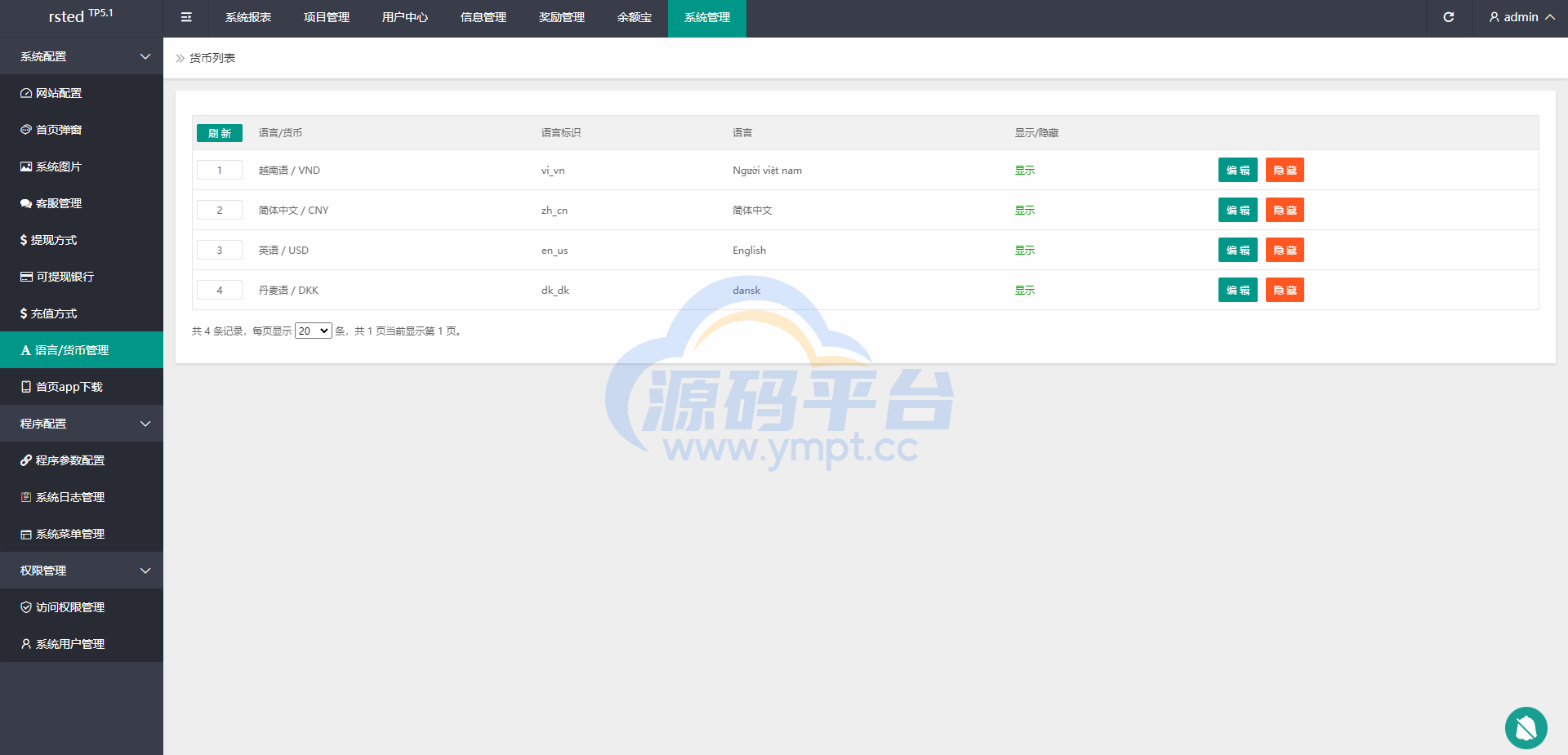Edit the 越南语 / VND row
1568x755 pixels.
(1238, 170)
